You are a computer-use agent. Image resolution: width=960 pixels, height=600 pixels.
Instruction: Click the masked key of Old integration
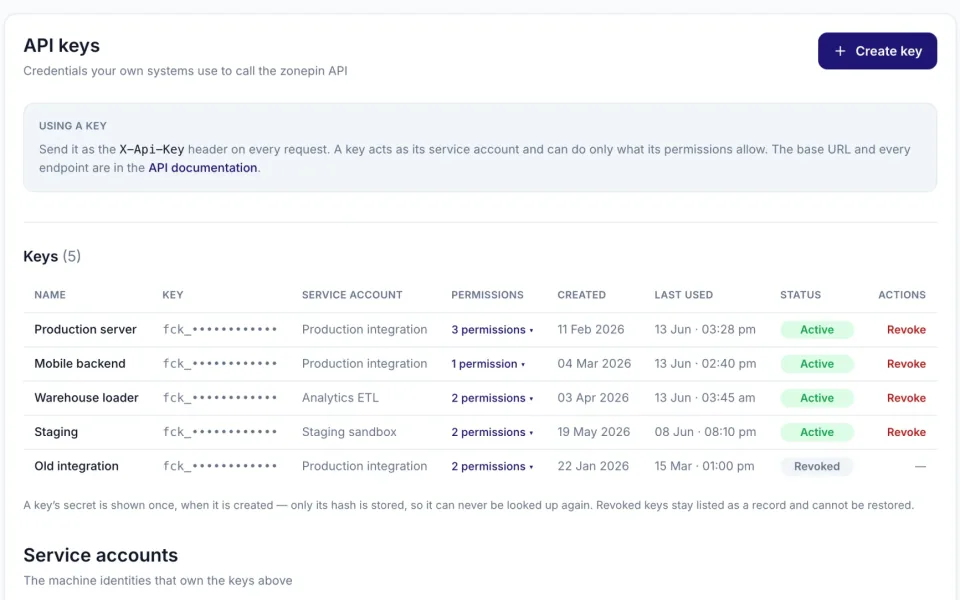tap(220, 467)
